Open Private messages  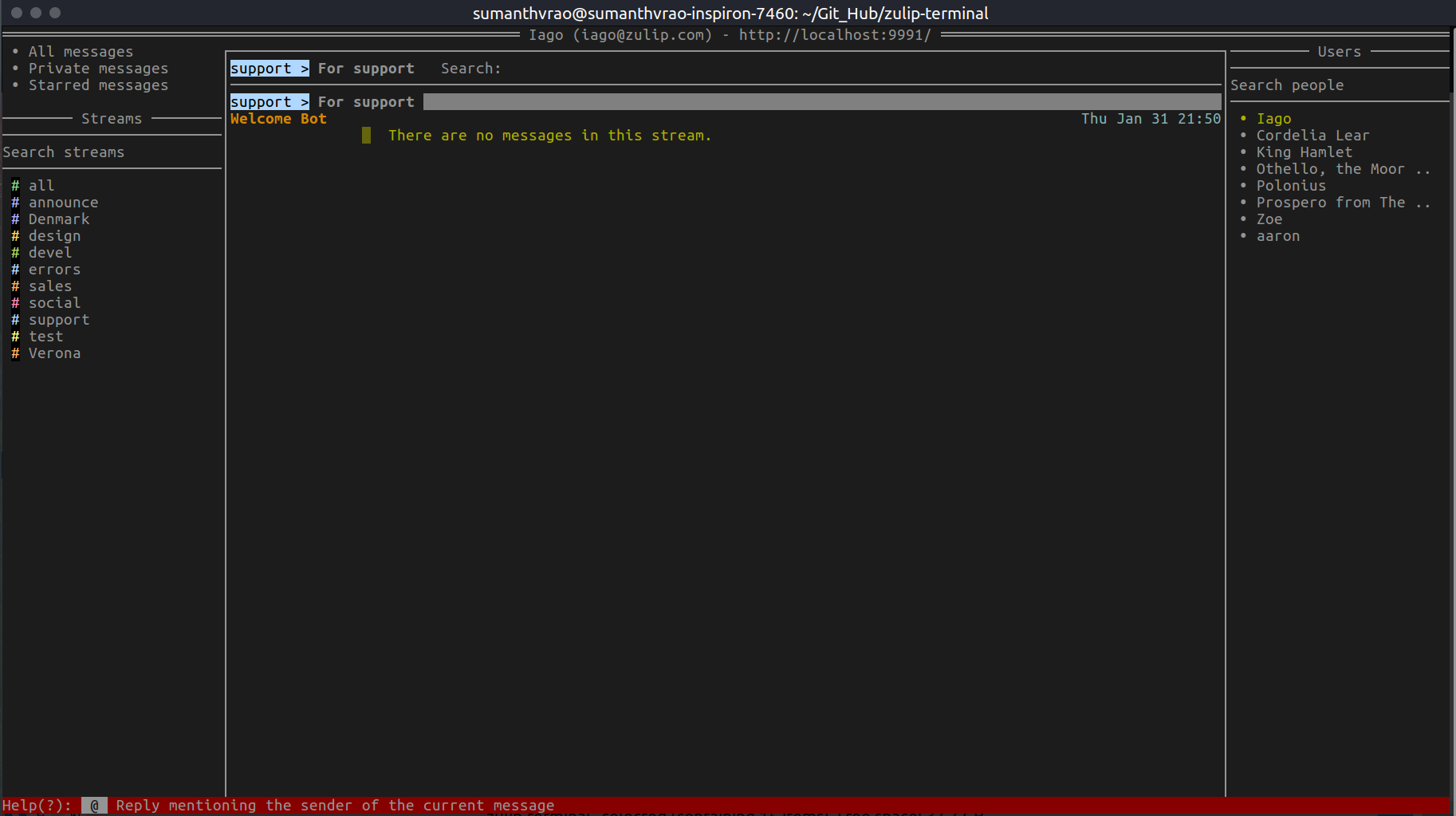(98, 69)
